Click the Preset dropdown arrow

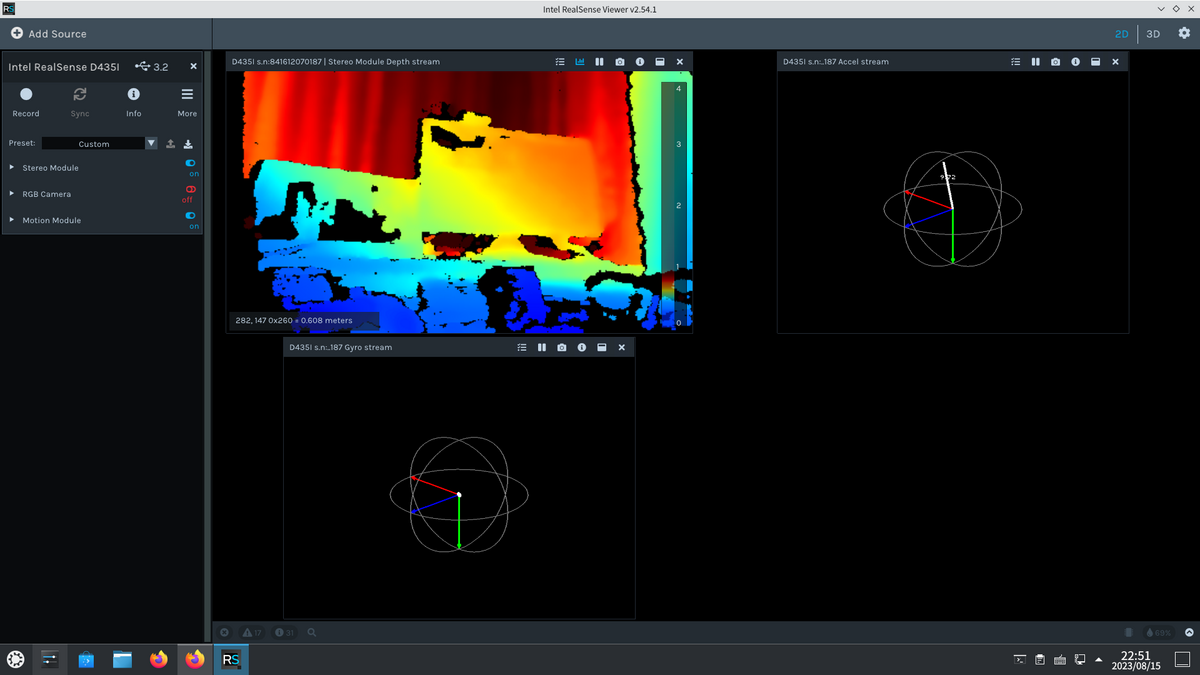click(x=152, y=144)
